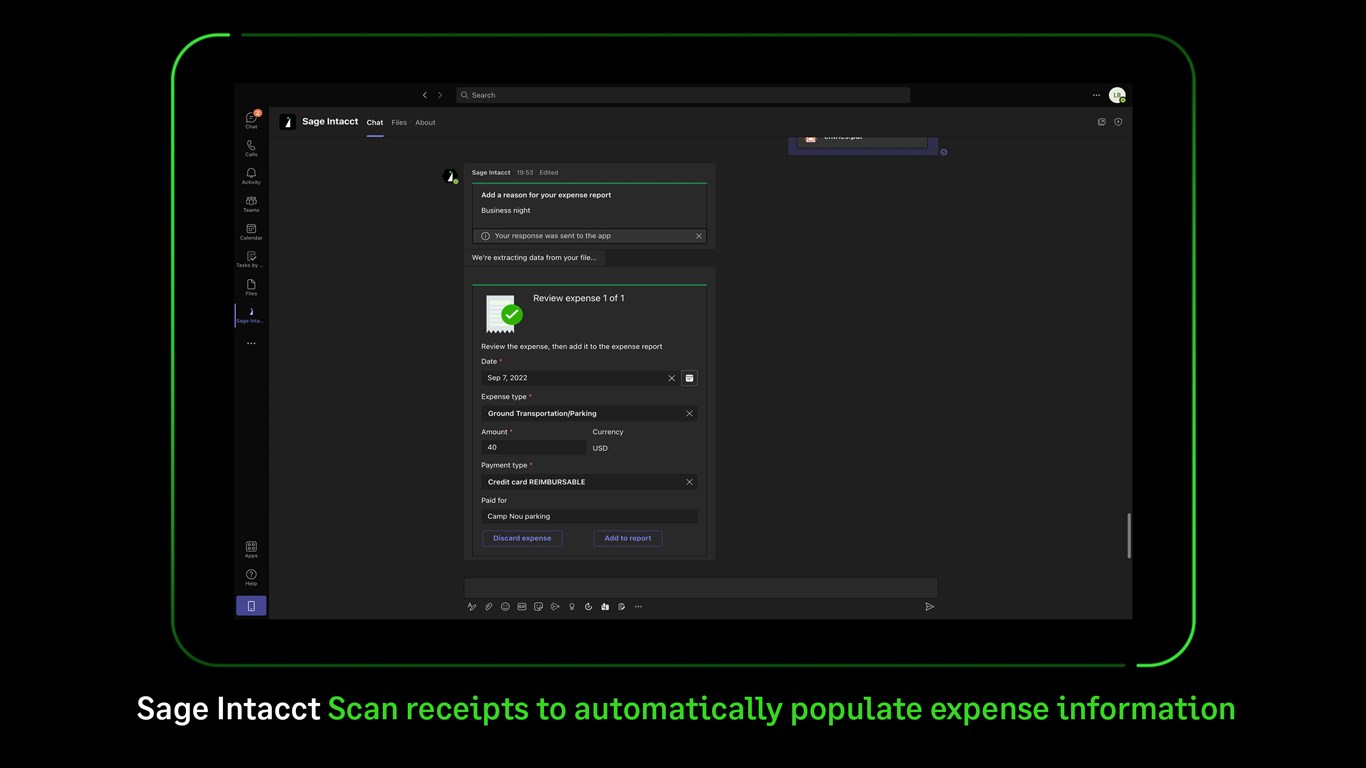Switch to the About tab

(x=425, y=122)
